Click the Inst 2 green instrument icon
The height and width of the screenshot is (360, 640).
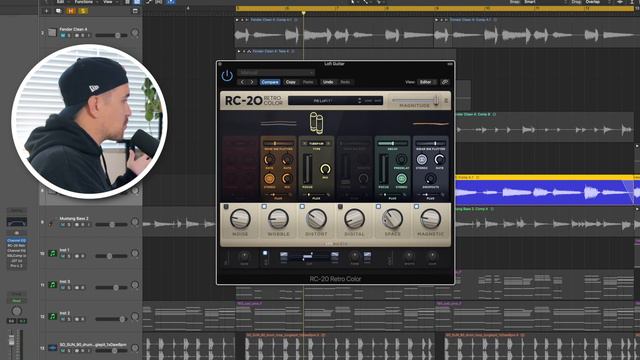52,316
